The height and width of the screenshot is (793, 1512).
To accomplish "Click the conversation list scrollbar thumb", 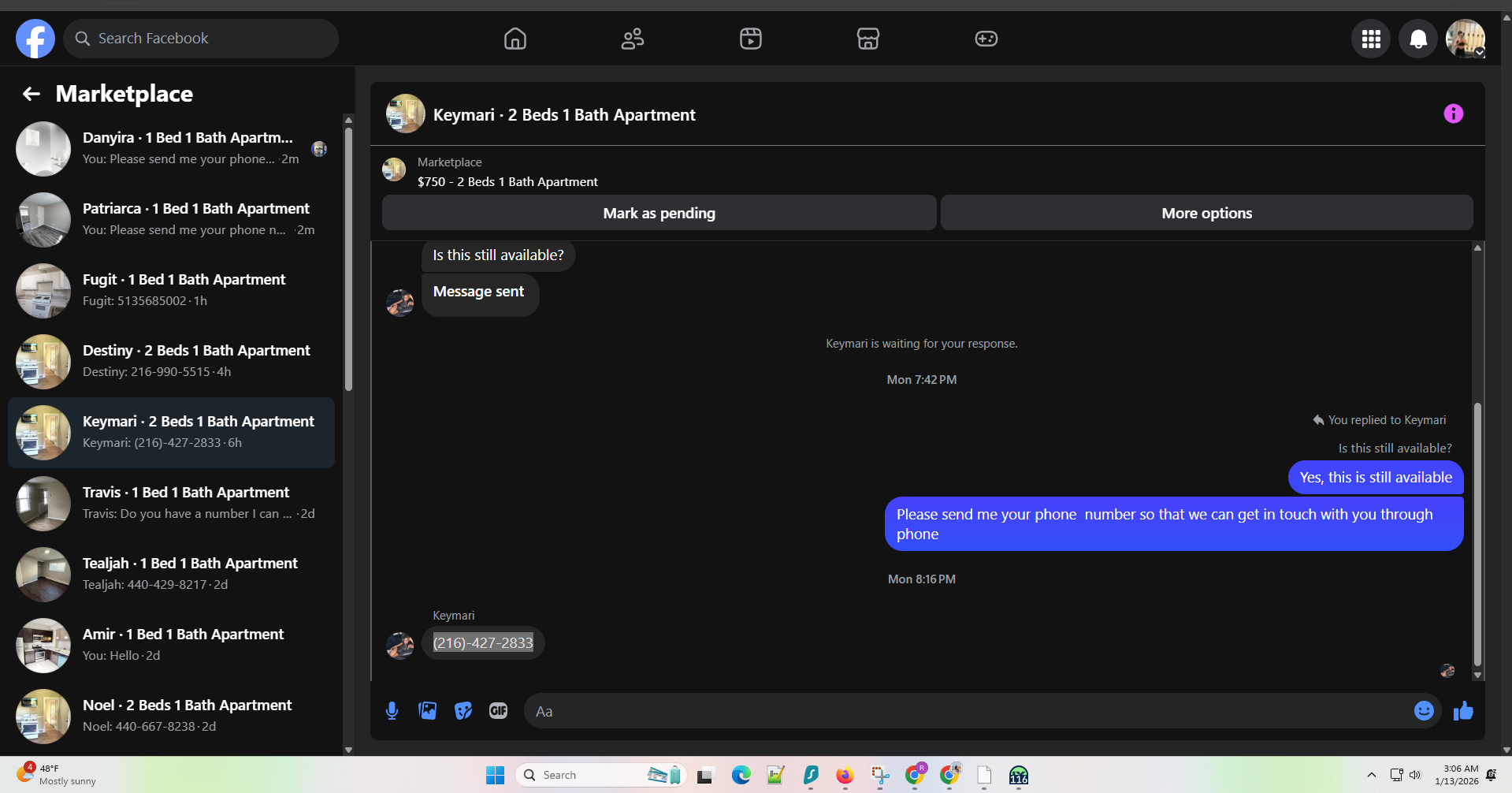I will click(x=348, y=259).
